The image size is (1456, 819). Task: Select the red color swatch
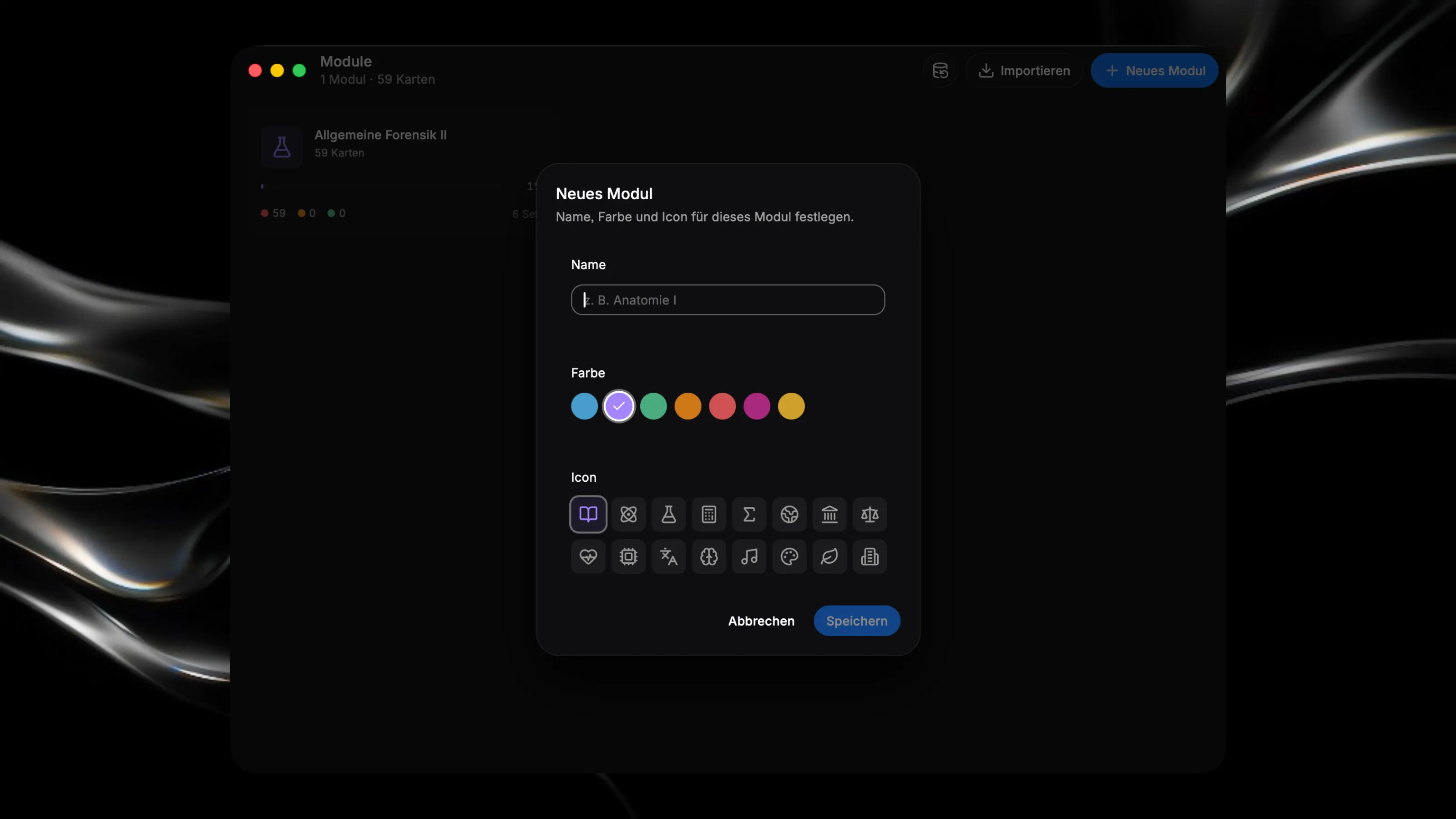723,406
